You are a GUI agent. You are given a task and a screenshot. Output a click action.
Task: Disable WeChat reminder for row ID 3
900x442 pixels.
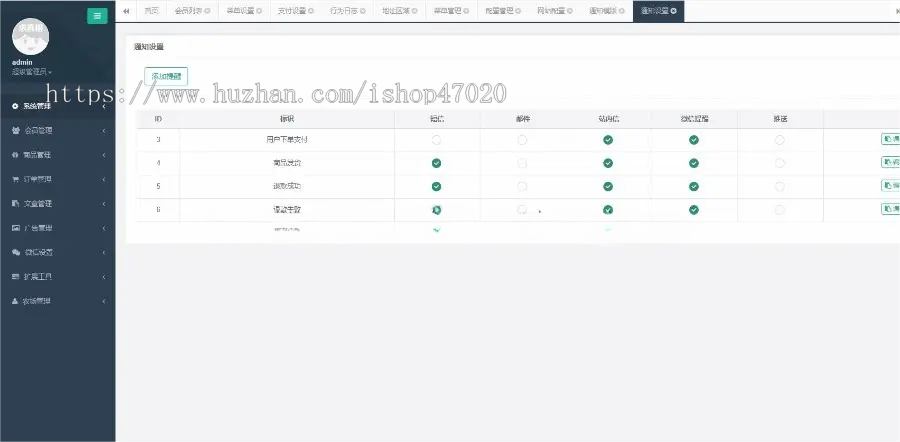694,139
